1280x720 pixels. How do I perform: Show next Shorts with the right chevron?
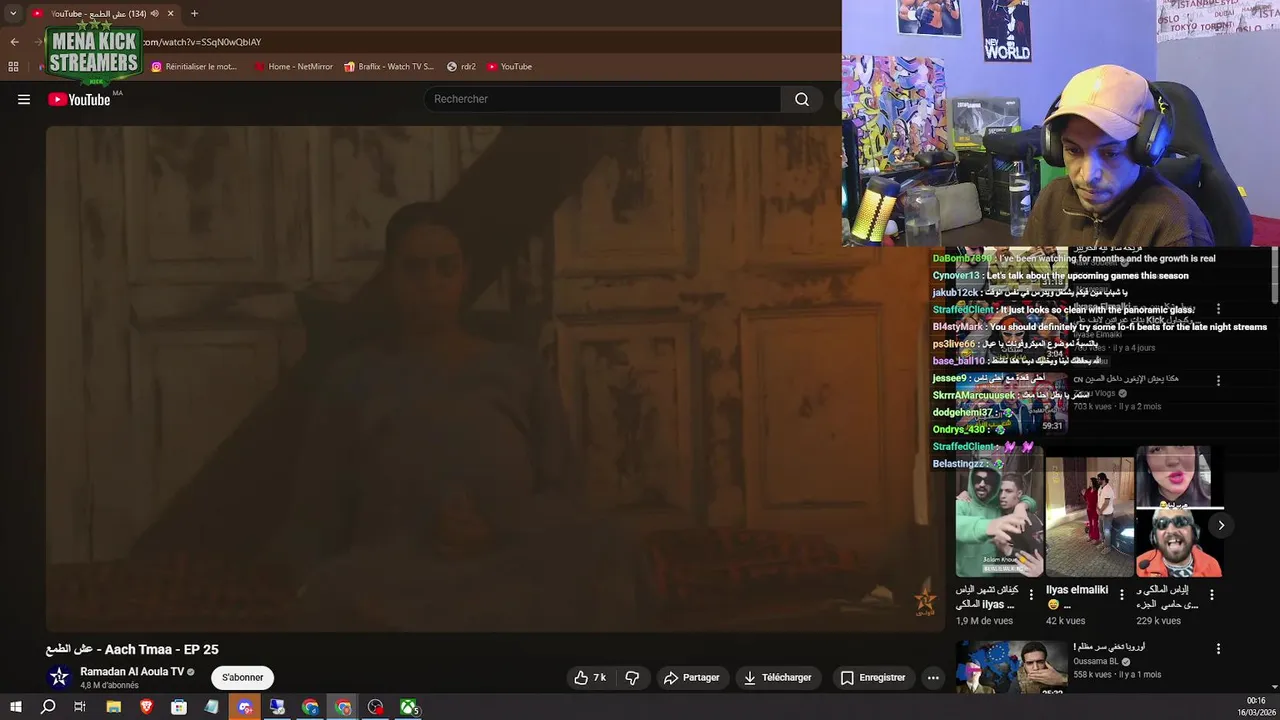coord(1221,525)
